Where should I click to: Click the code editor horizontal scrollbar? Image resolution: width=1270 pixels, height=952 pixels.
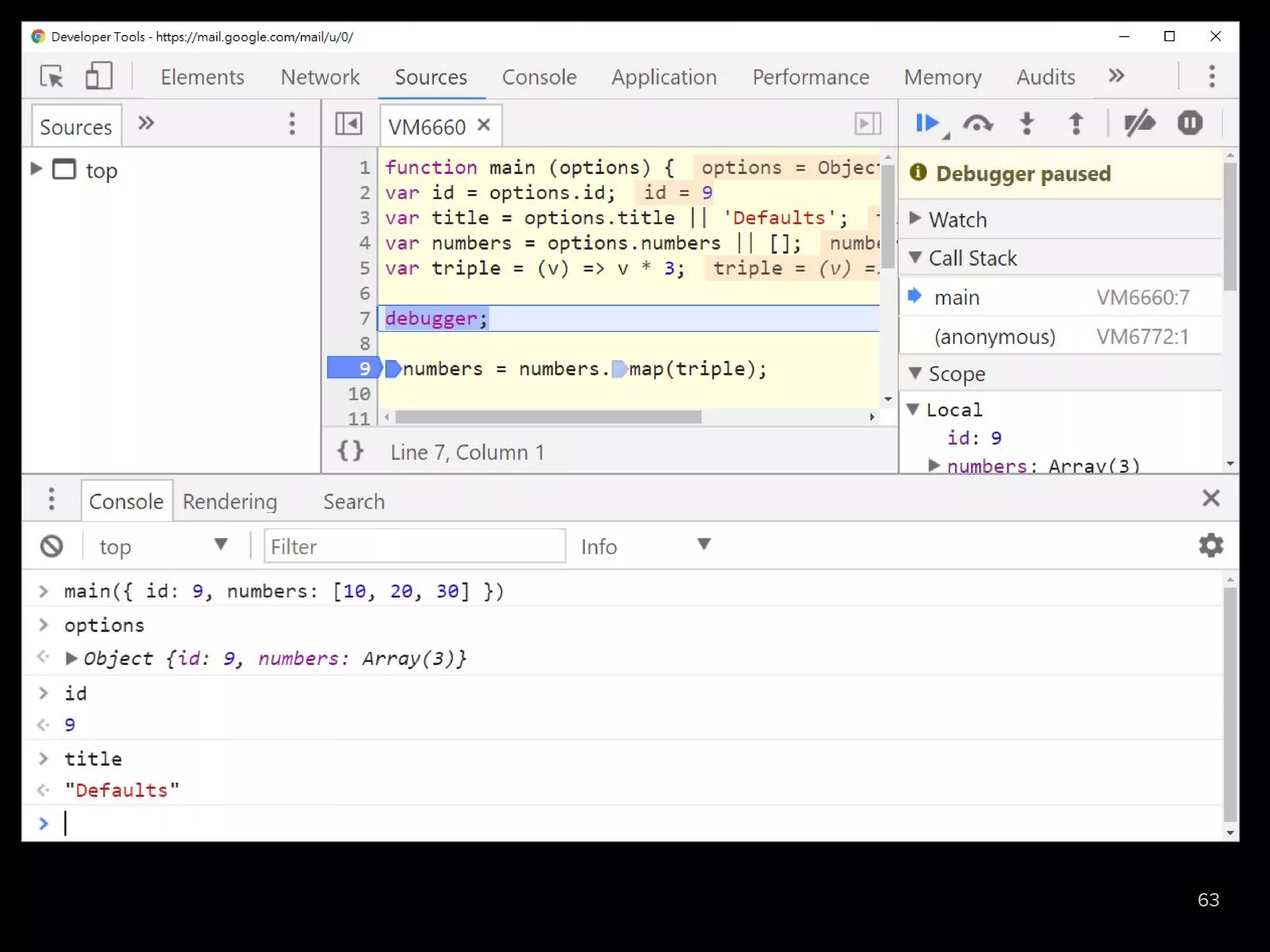tap(548, 417)
